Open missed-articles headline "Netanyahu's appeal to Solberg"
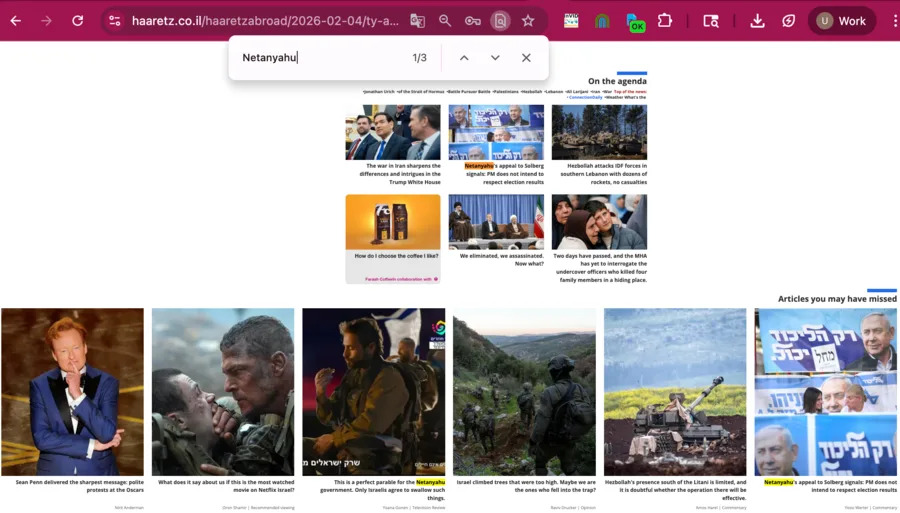This screenshot has height=513, width=900. point(831,486)
